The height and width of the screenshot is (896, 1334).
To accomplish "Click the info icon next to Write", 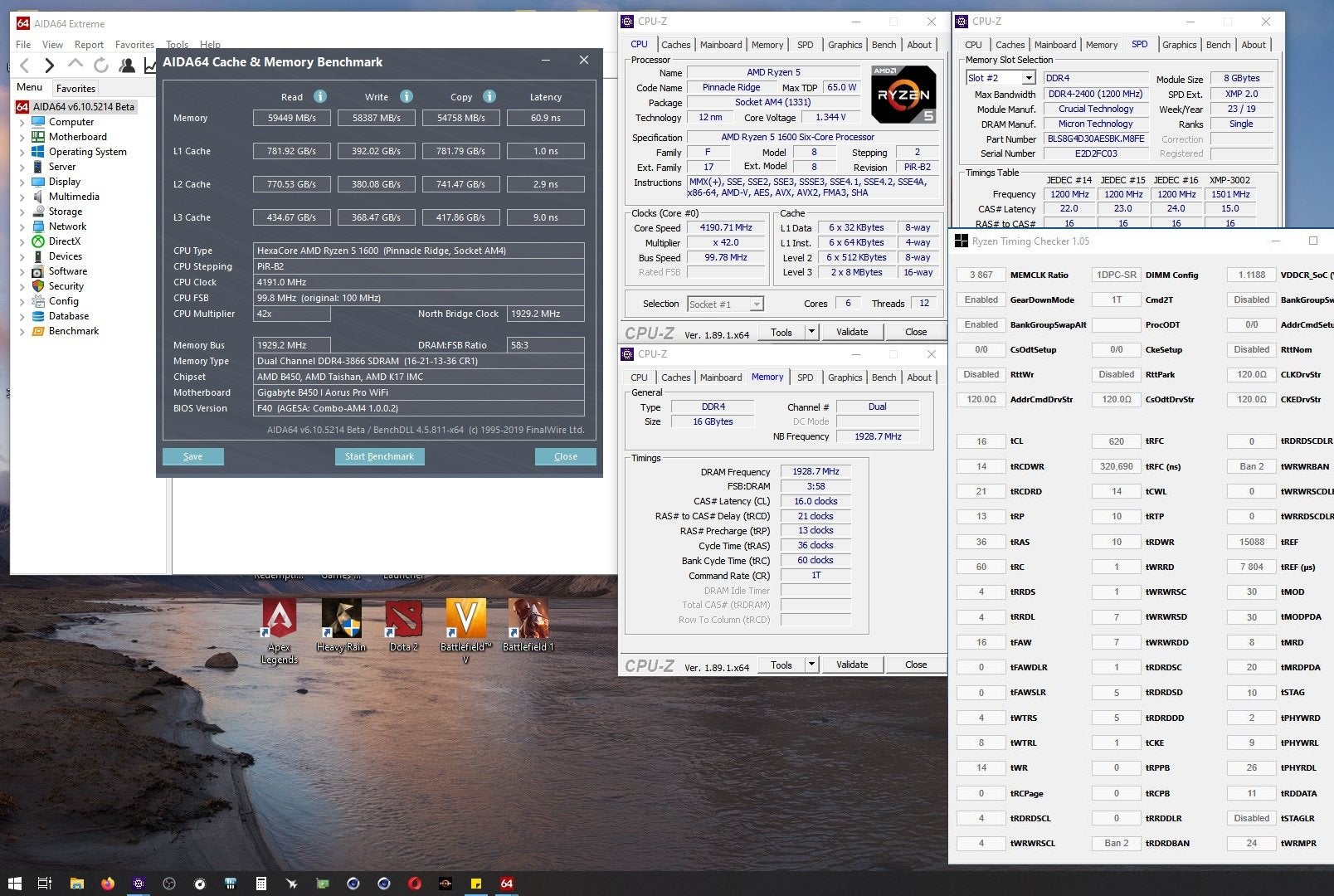I will tap(407, 96).
